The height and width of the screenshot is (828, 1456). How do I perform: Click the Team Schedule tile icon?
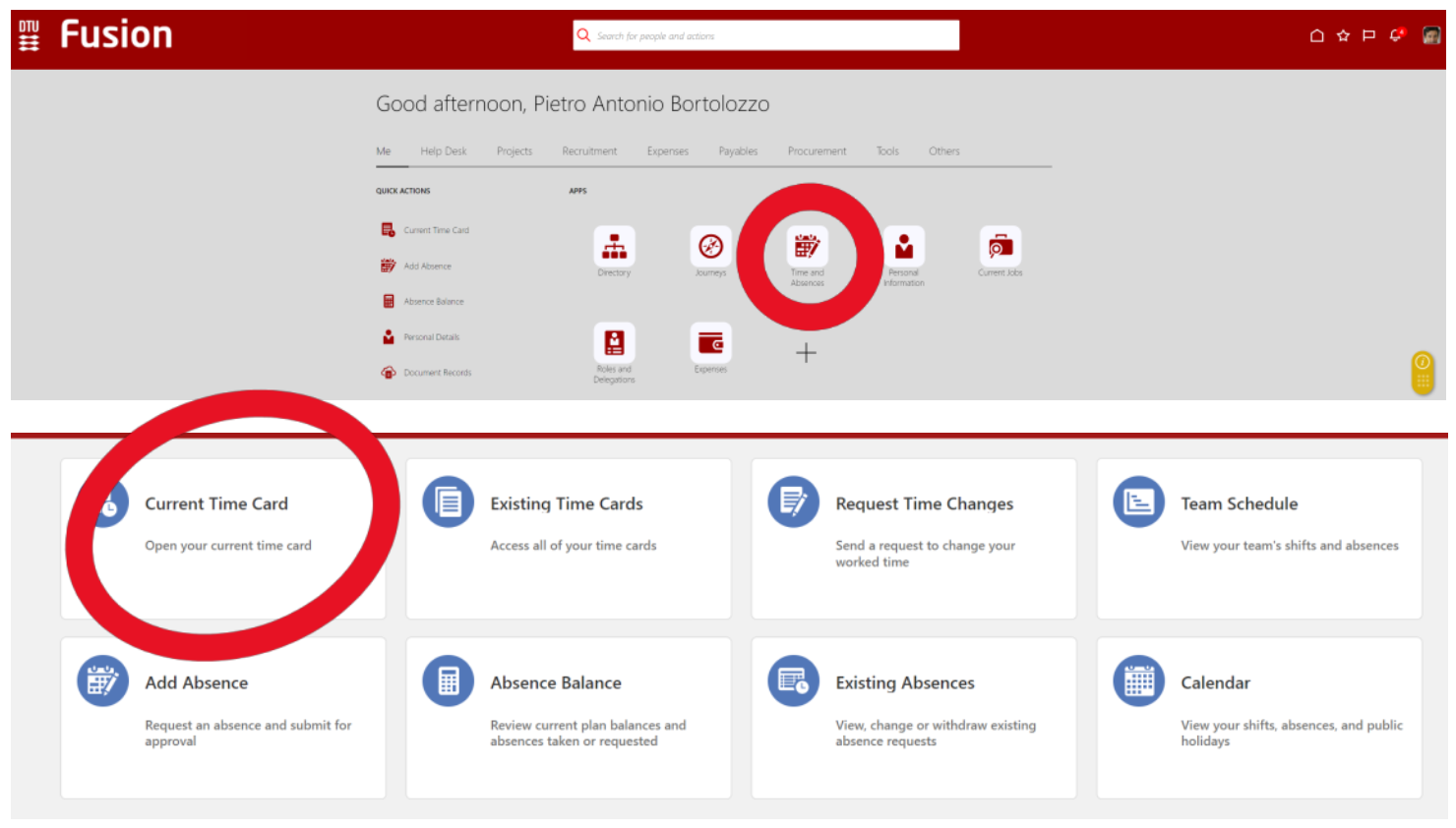(1138, 503)
